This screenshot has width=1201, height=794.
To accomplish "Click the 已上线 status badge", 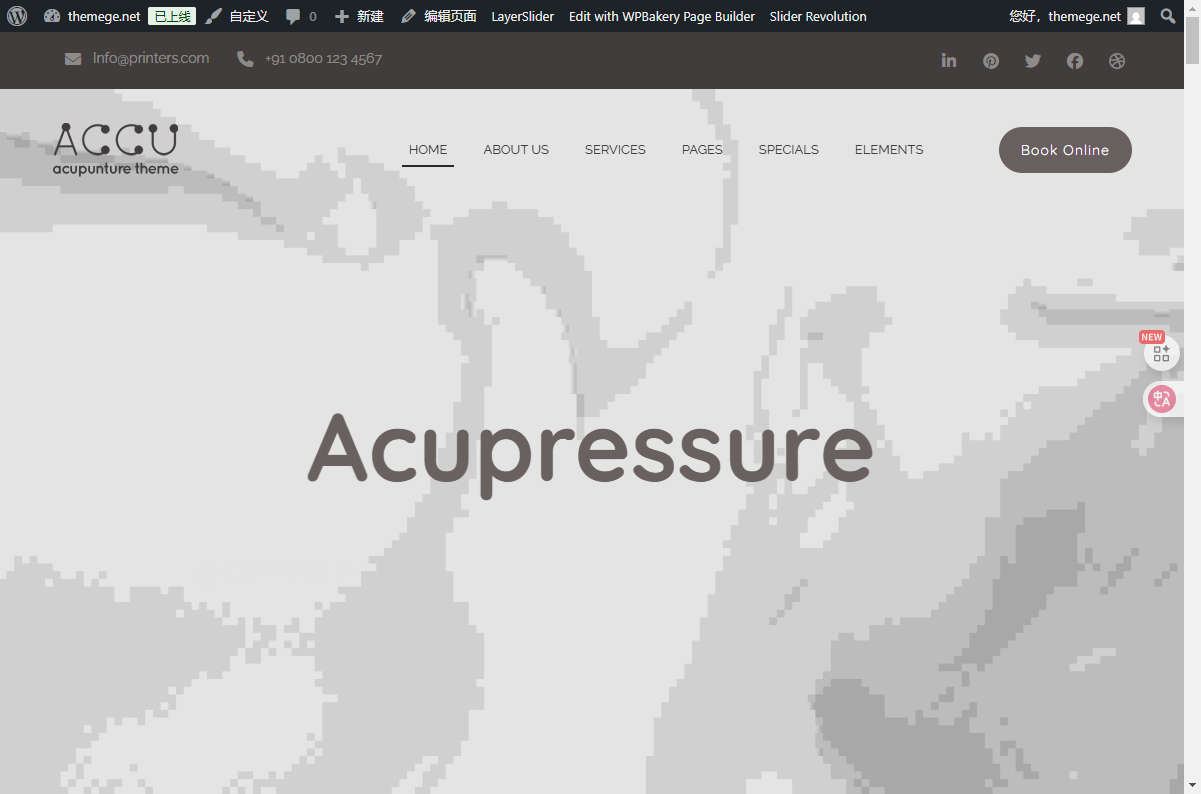I will 171,16.
